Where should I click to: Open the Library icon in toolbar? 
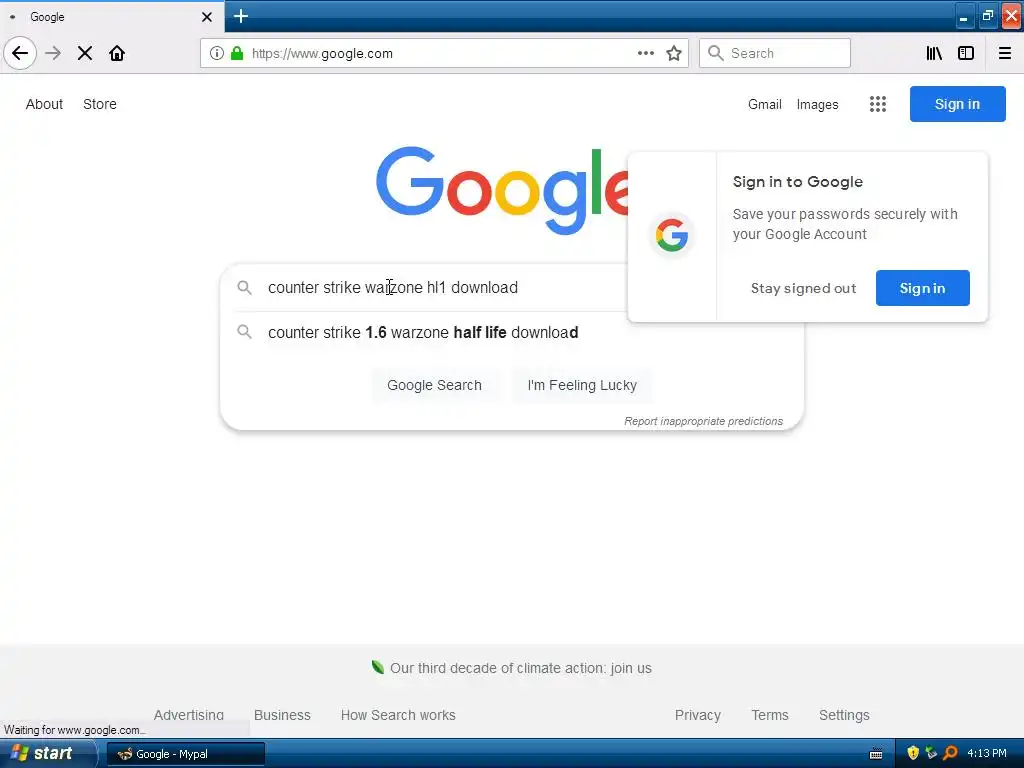click(x=934, y=53)
